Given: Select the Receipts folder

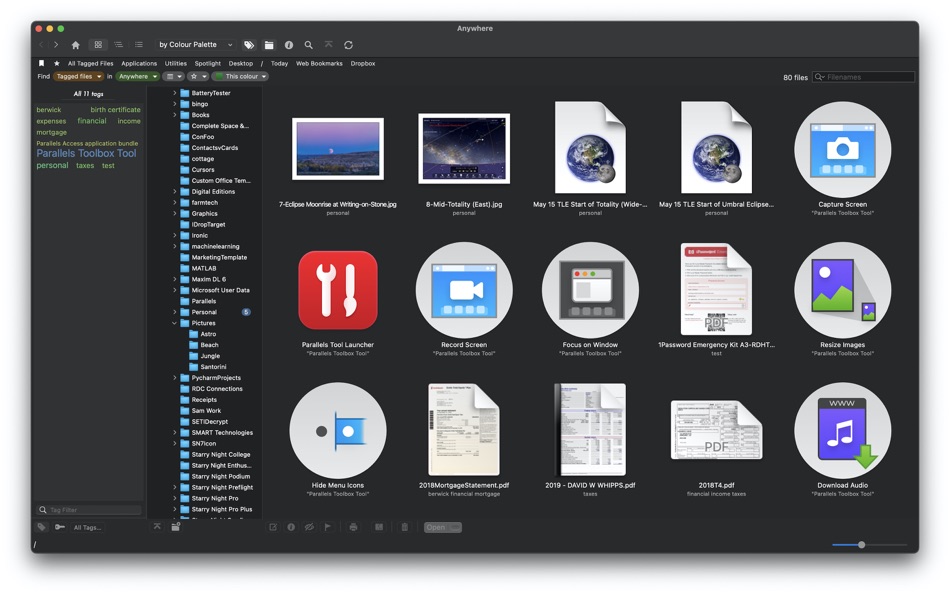Looking at the screenshot, I should click(199, 400).
